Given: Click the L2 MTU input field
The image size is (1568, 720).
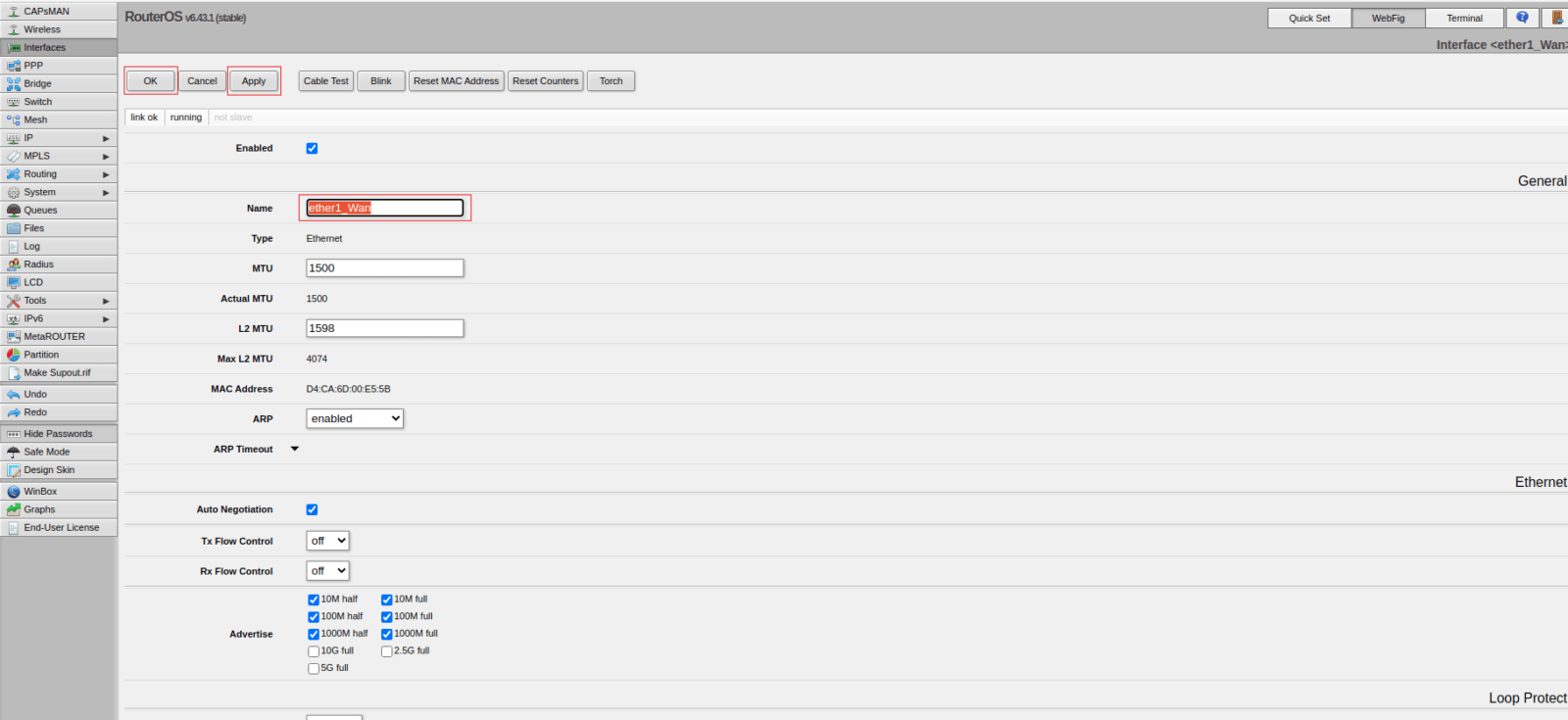Looking at the screenshot, I should tap(385, 328).
